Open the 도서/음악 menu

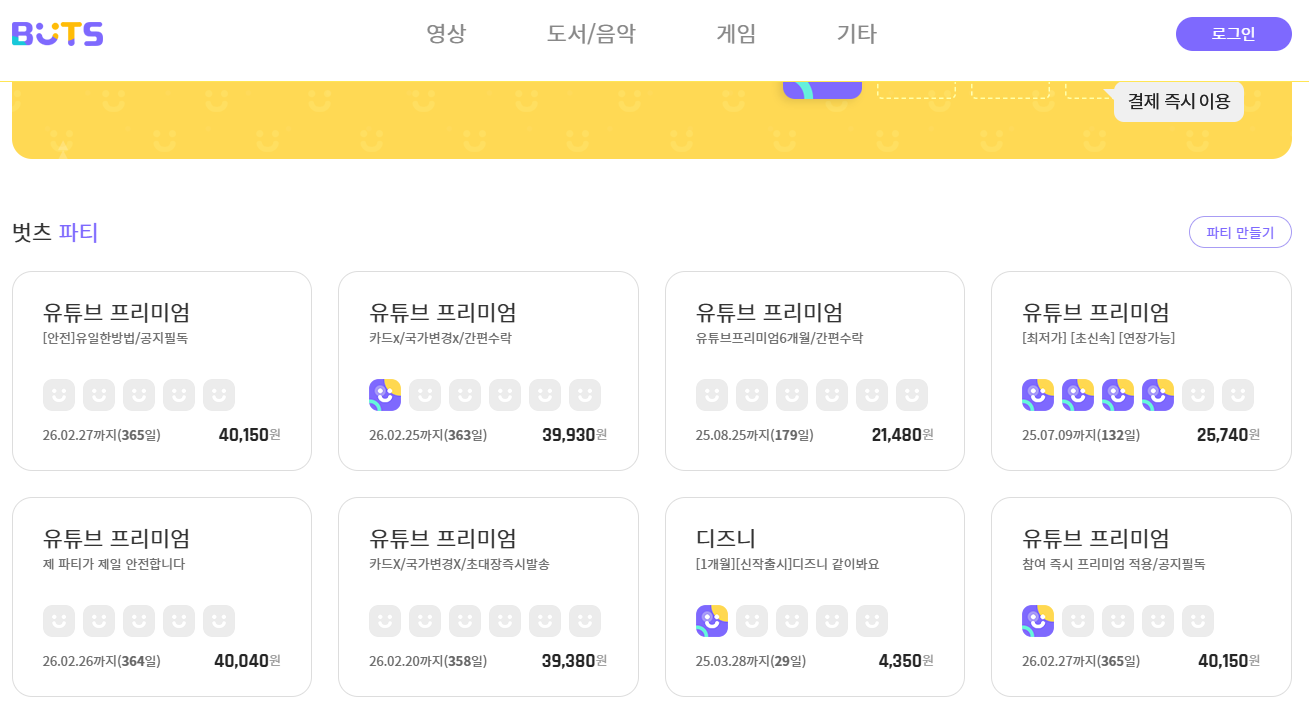pos(591,34)
